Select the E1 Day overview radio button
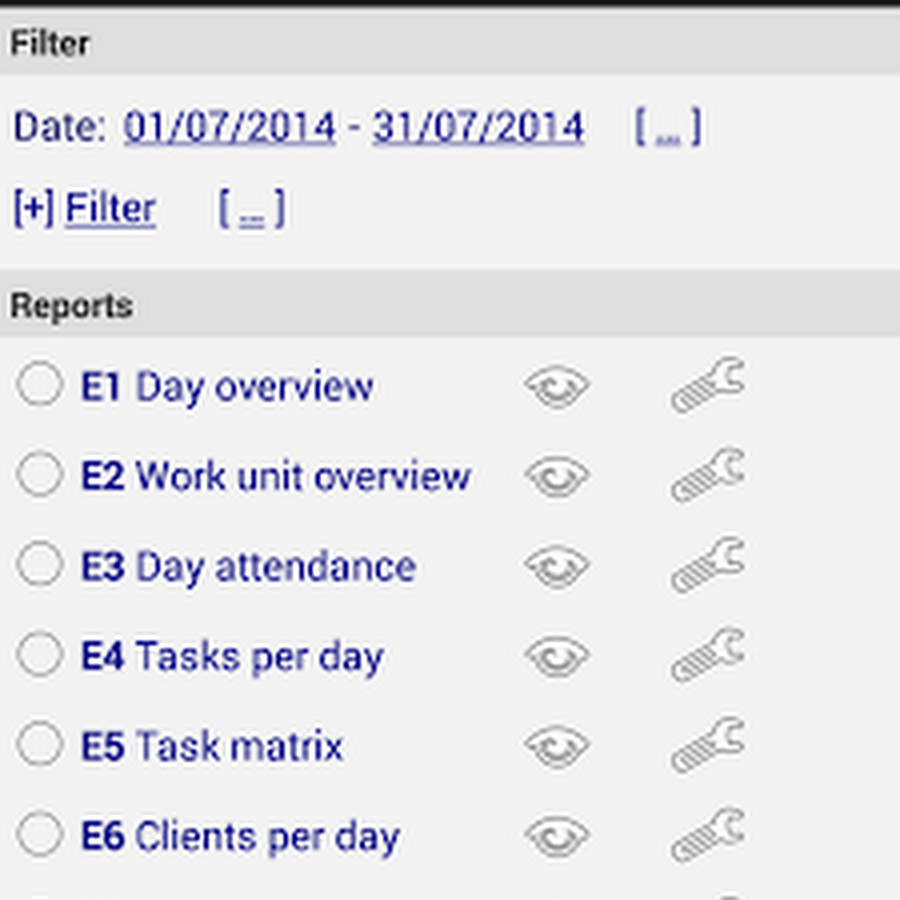This screenshot has width=900, height=900. 40,385
